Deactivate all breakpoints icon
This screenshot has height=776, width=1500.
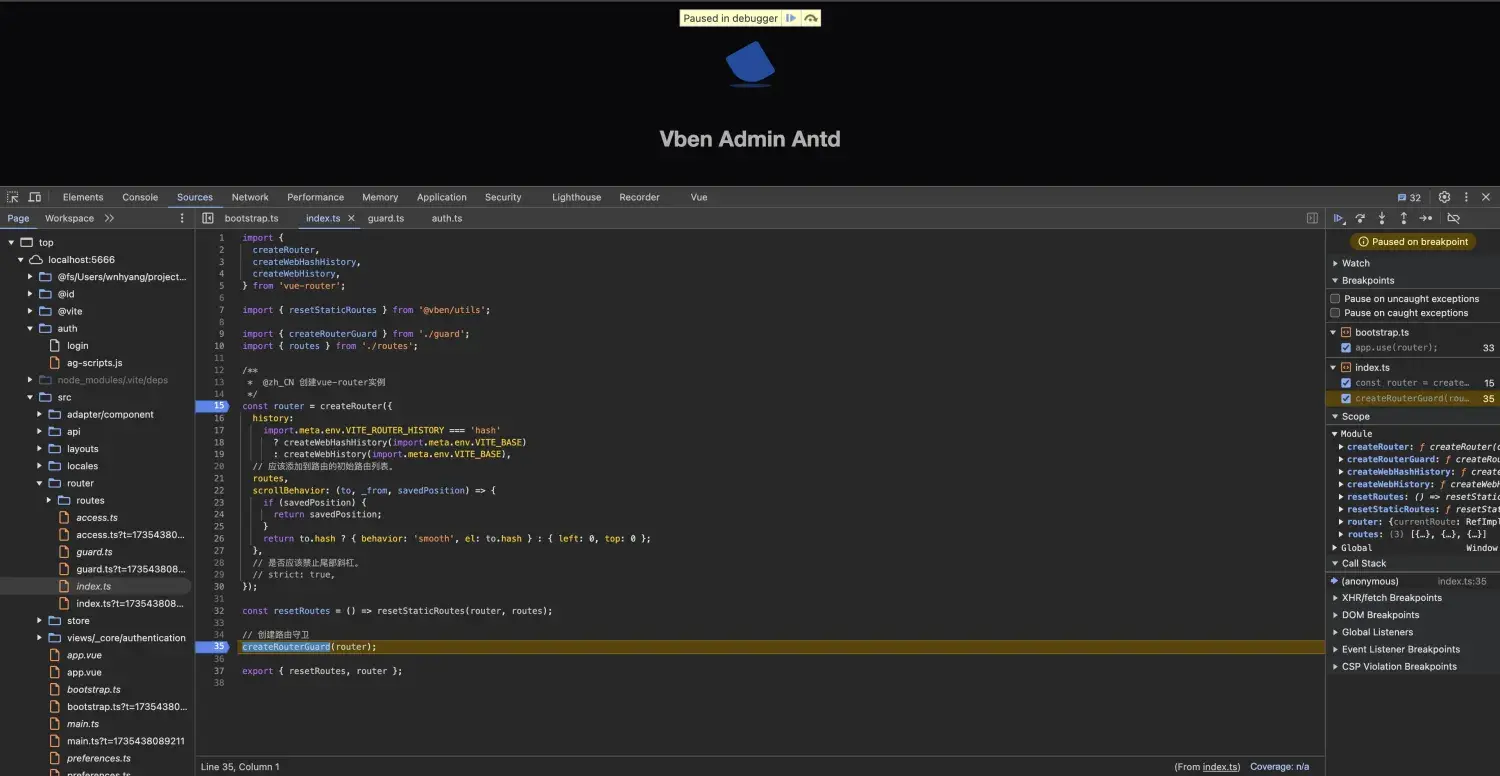(1454, 218)
